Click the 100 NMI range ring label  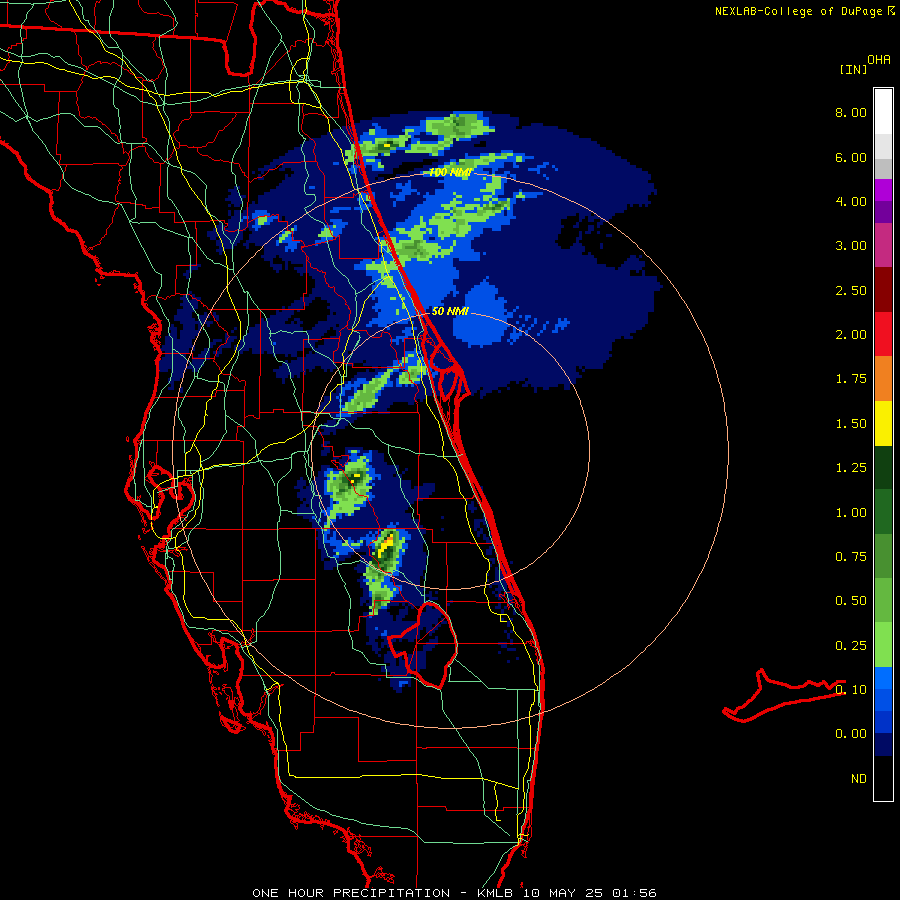coord(450,172)
